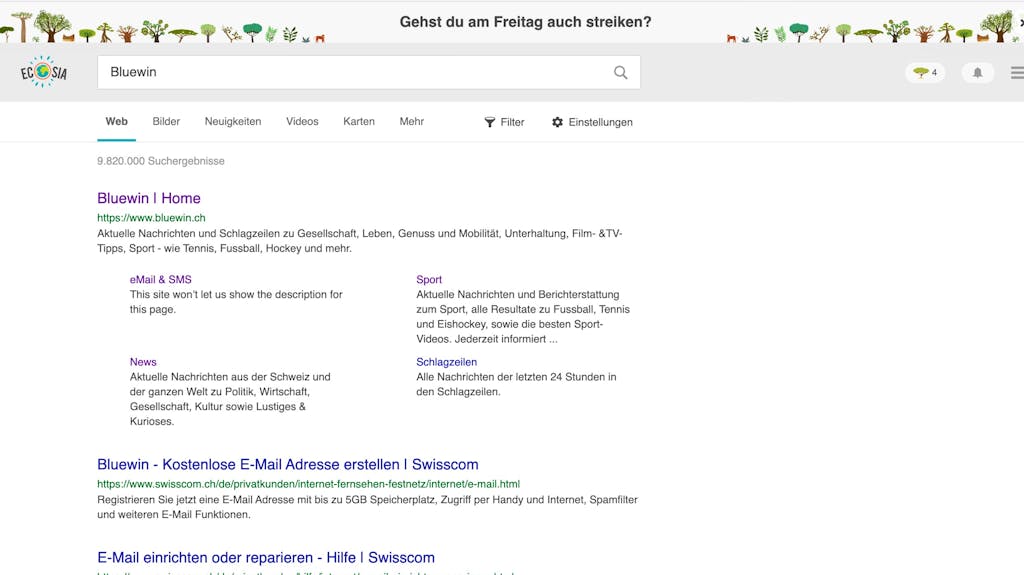Viewport: 1024px width, 575px height.
Task: Click the Bluewin Home description text
Action: click(x=360, y=240)
